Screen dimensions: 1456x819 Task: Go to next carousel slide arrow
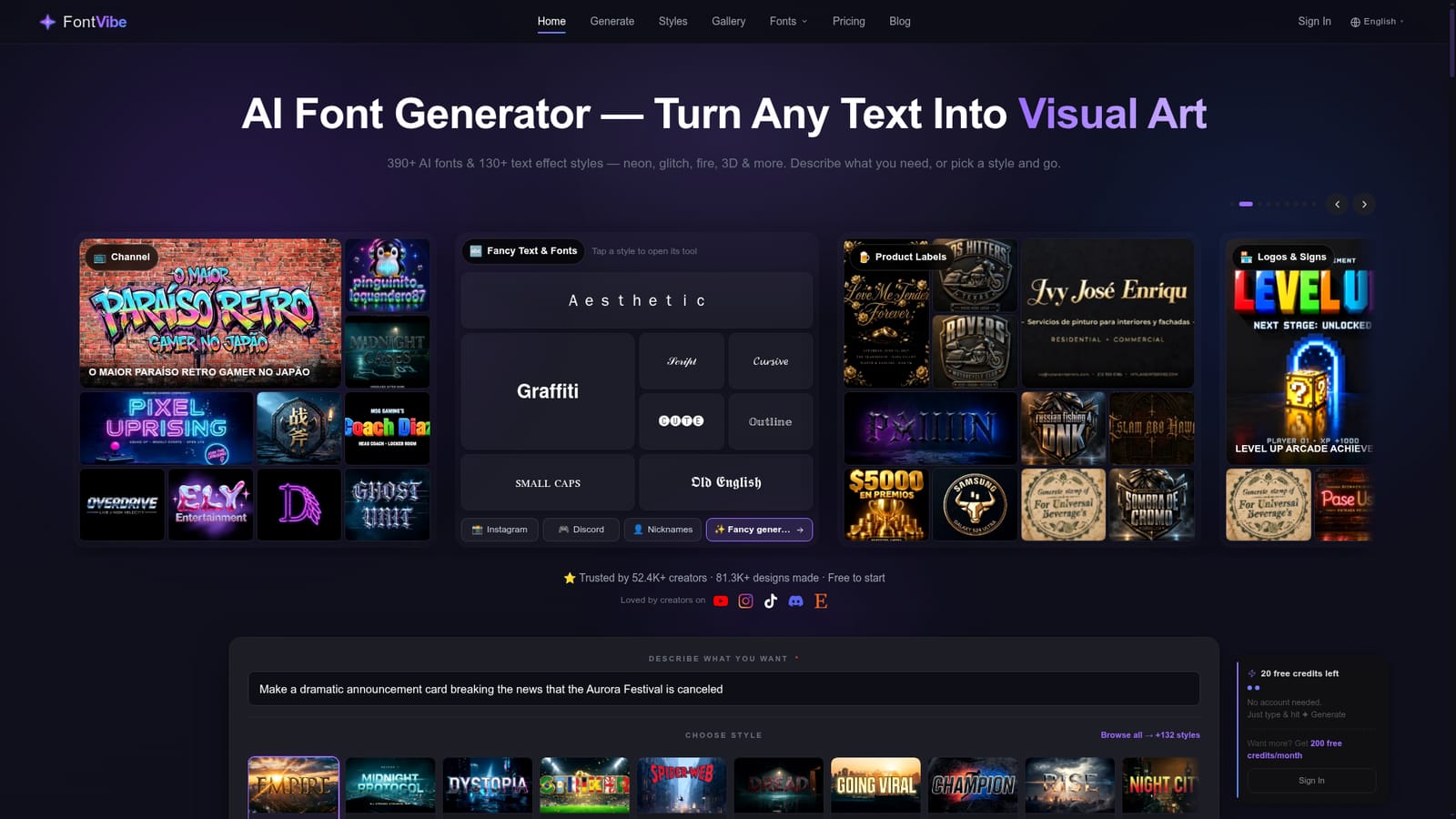(1364, 204)
